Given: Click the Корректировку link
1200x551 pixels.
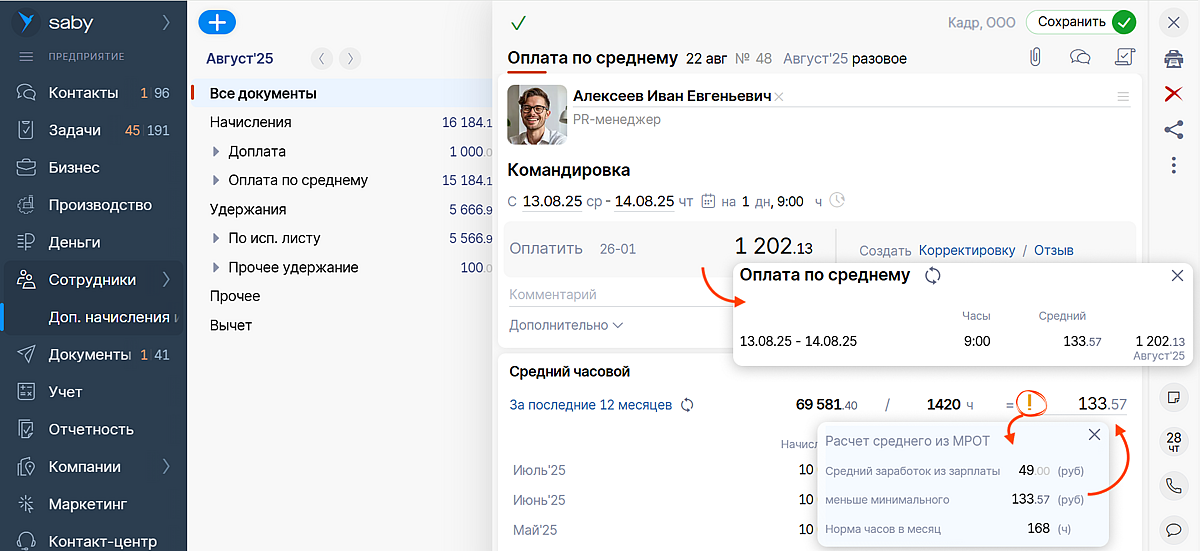Looking at the screenshot, I should click(x=966, y=250).
